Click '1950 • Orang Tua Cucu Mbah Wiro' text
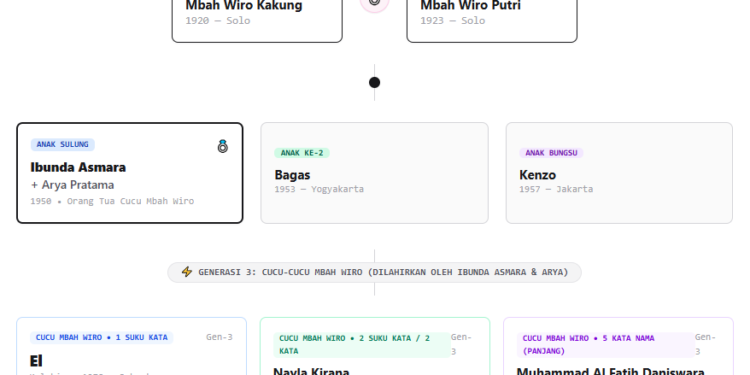This screenshot has height=375, width=750. (112, 201)
